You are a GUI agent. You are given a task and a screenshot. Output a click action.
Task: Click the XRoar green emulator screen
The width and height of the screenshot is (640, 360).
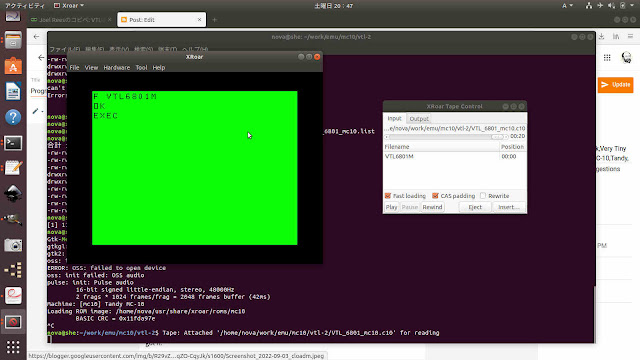point(195,168)
